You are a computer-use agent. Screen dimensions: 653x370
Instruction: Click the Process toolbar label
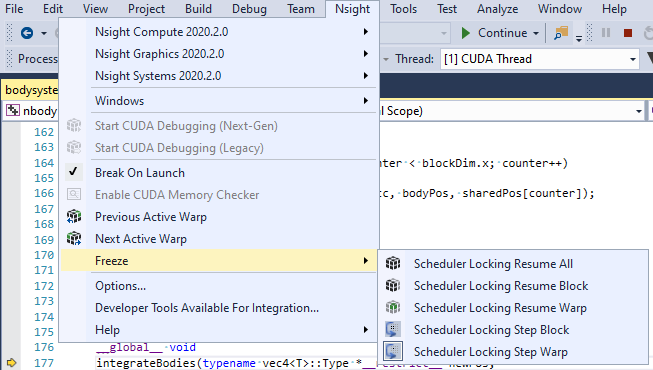(x=37, y=59)
